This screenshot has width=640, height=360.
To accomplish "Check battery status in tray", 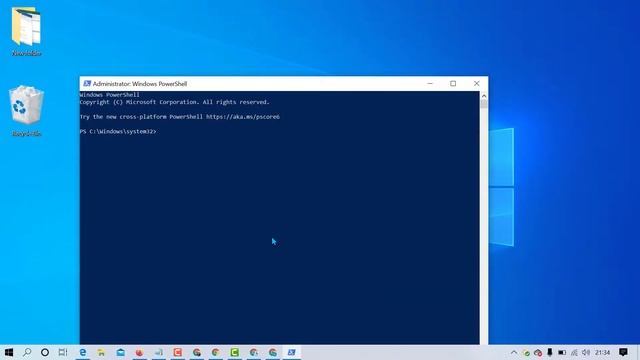I will click(x=562, y=352).
